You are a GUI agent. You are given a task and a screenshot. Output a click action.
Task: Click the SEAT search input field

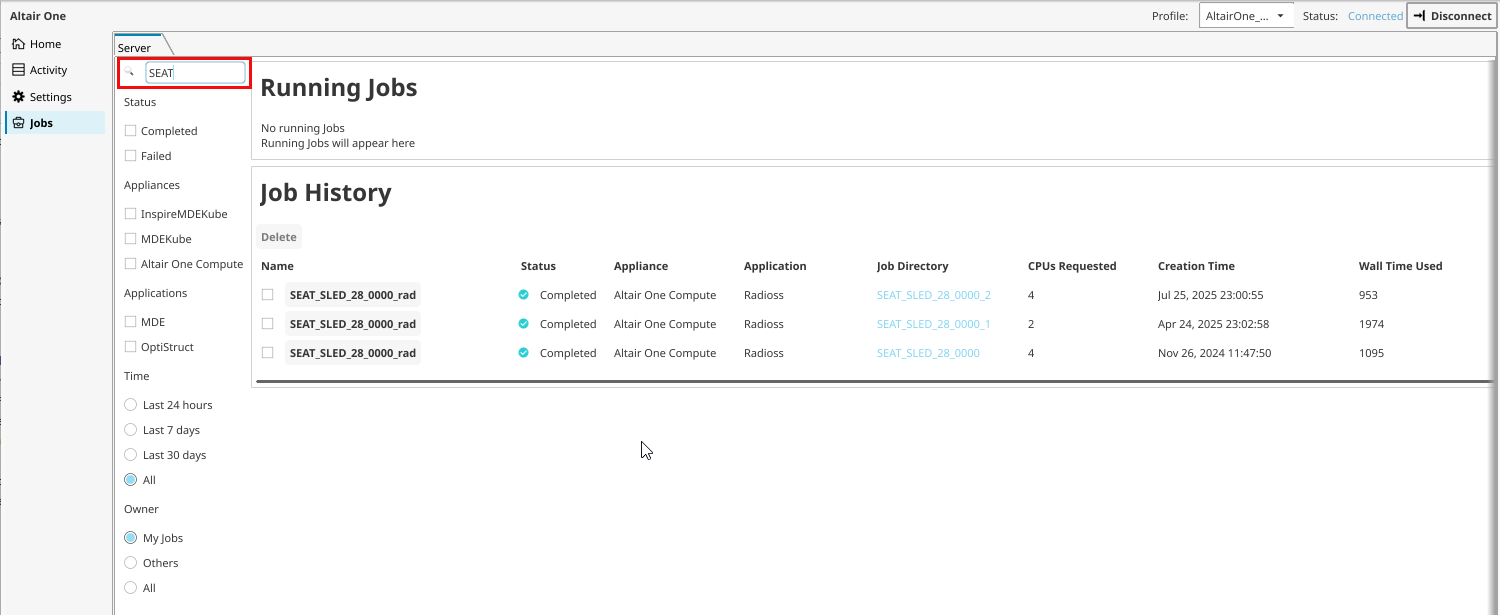(194, 73)
